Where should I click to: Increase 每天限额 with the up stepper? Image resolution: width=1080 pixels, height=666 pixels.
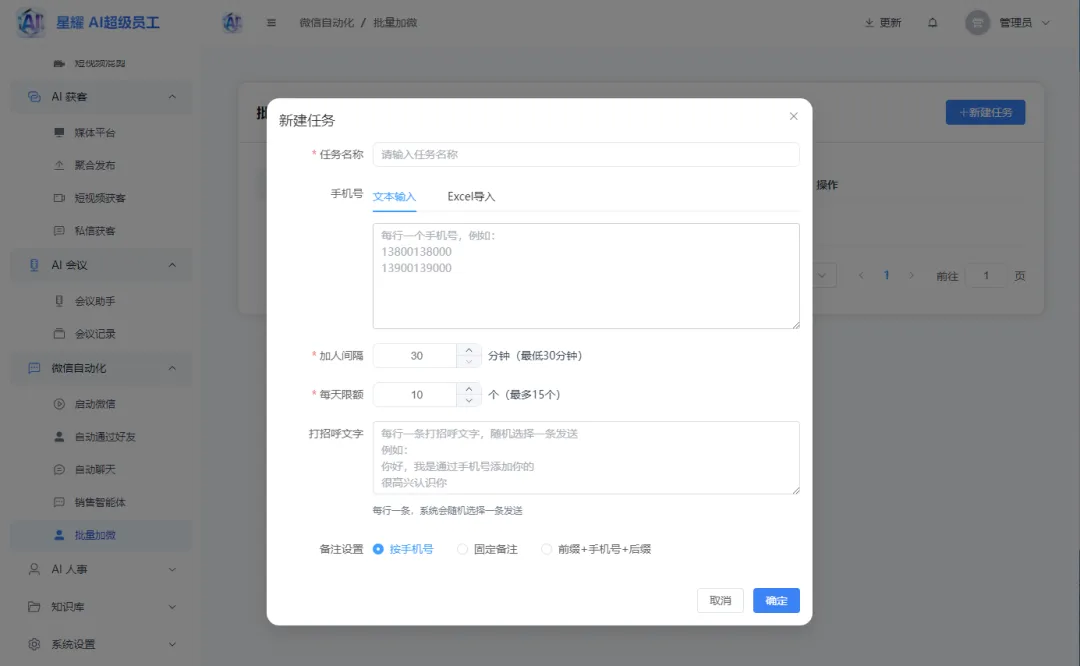click(467, 388)
